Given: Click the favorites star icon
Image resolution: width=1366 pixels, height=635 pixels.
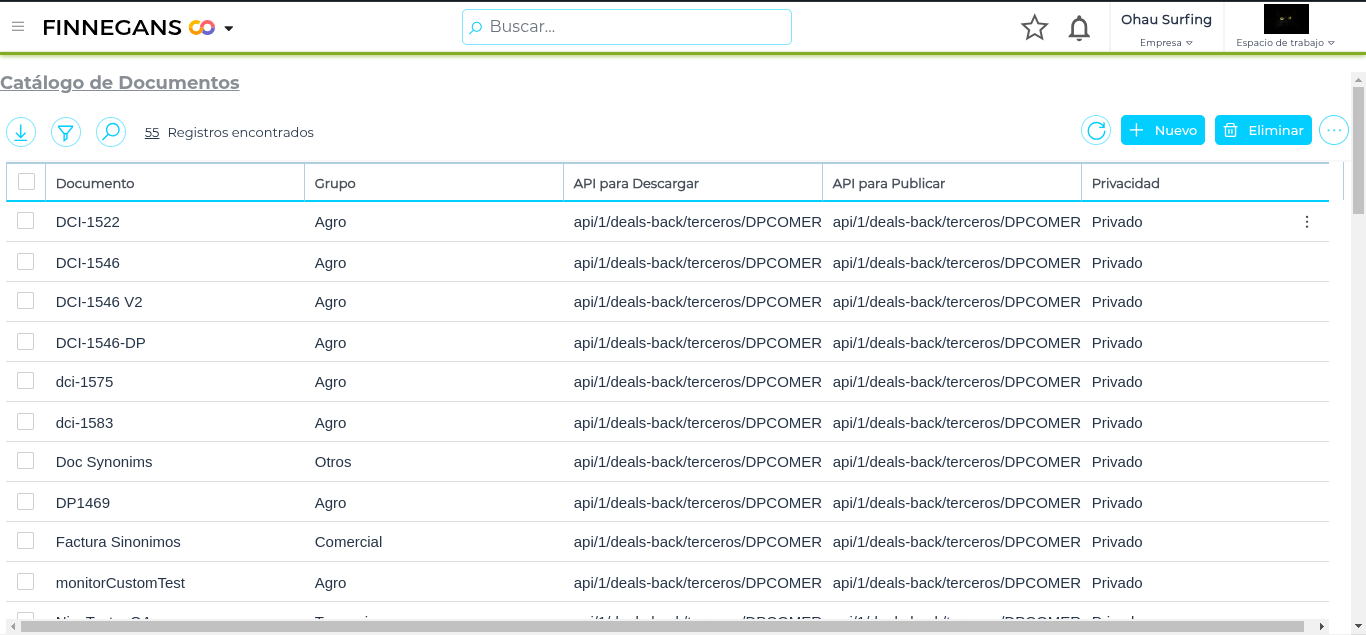Looking at the screenshot, I should [1034, 28].
